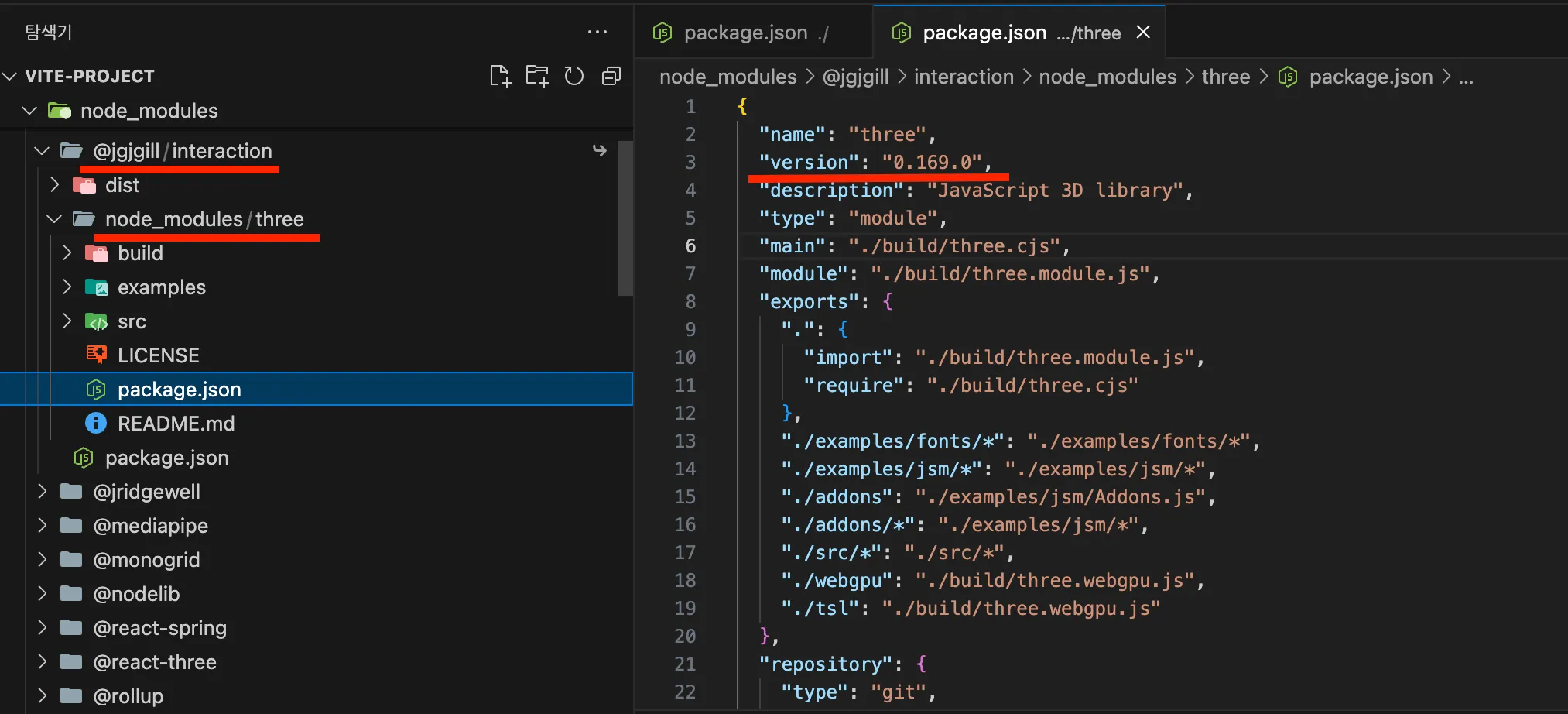Switch to the first package.json tab

(745, 32)
